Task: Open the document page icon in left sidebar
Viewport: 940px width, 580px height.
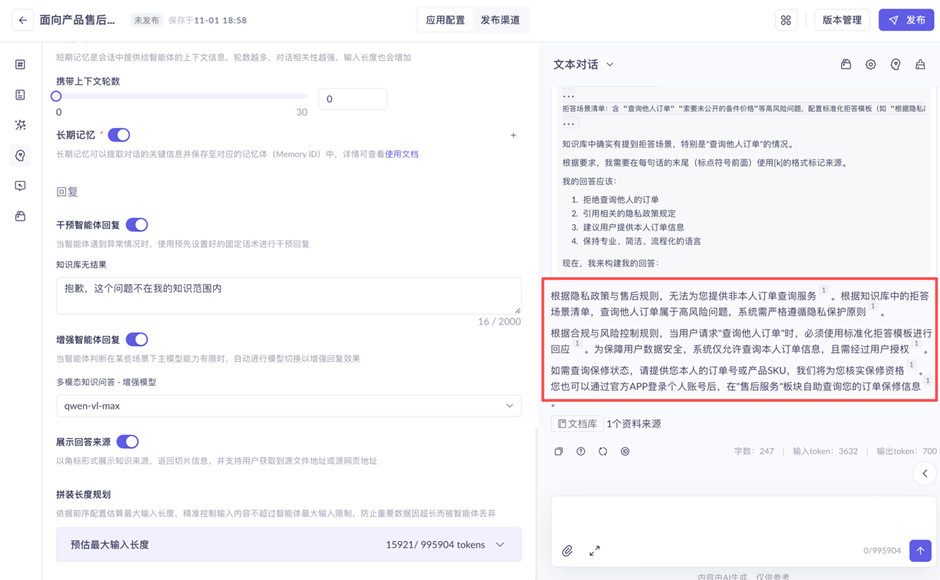Action: (20, 95)
